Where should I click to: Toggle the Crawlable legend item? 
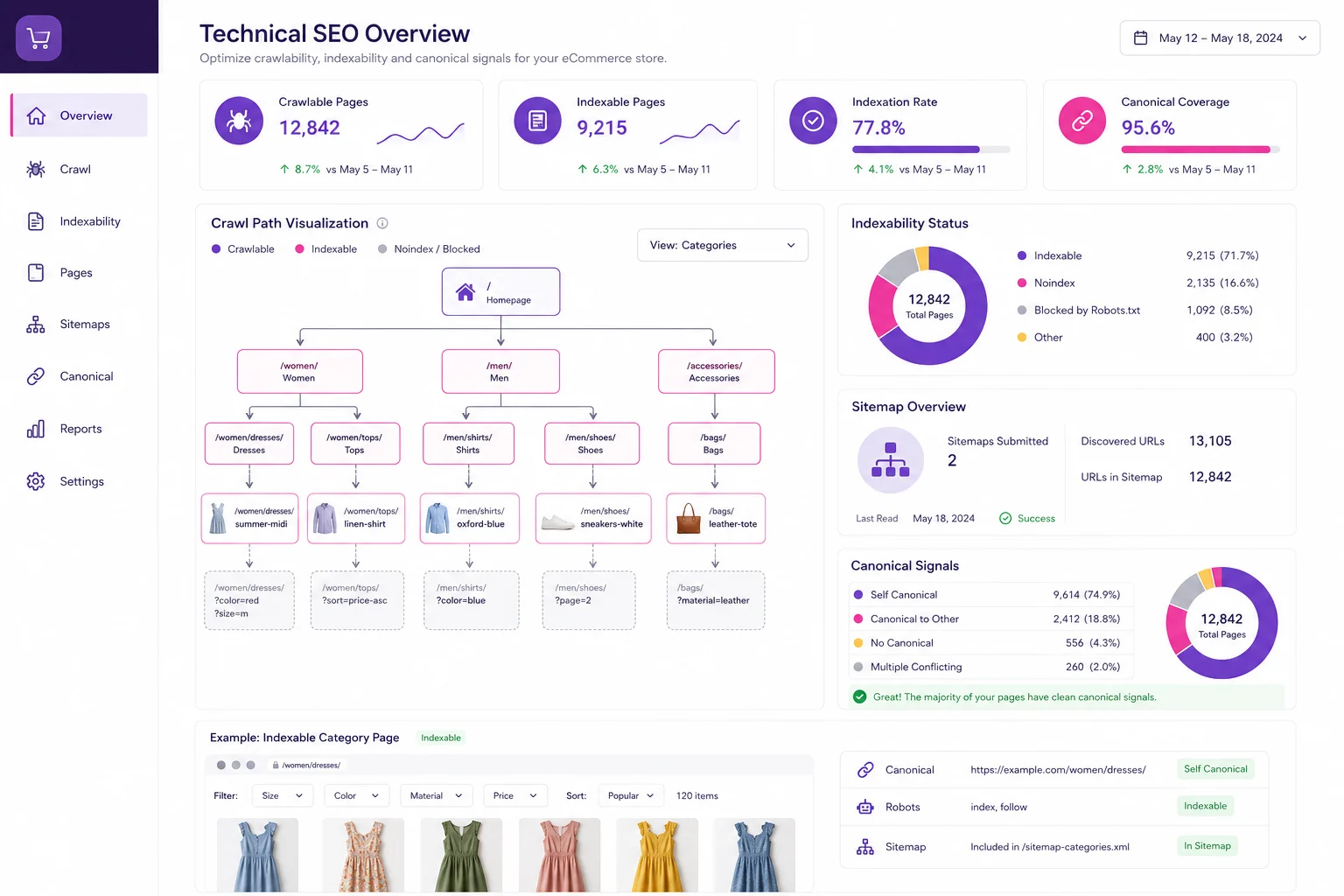coord(243,249)
